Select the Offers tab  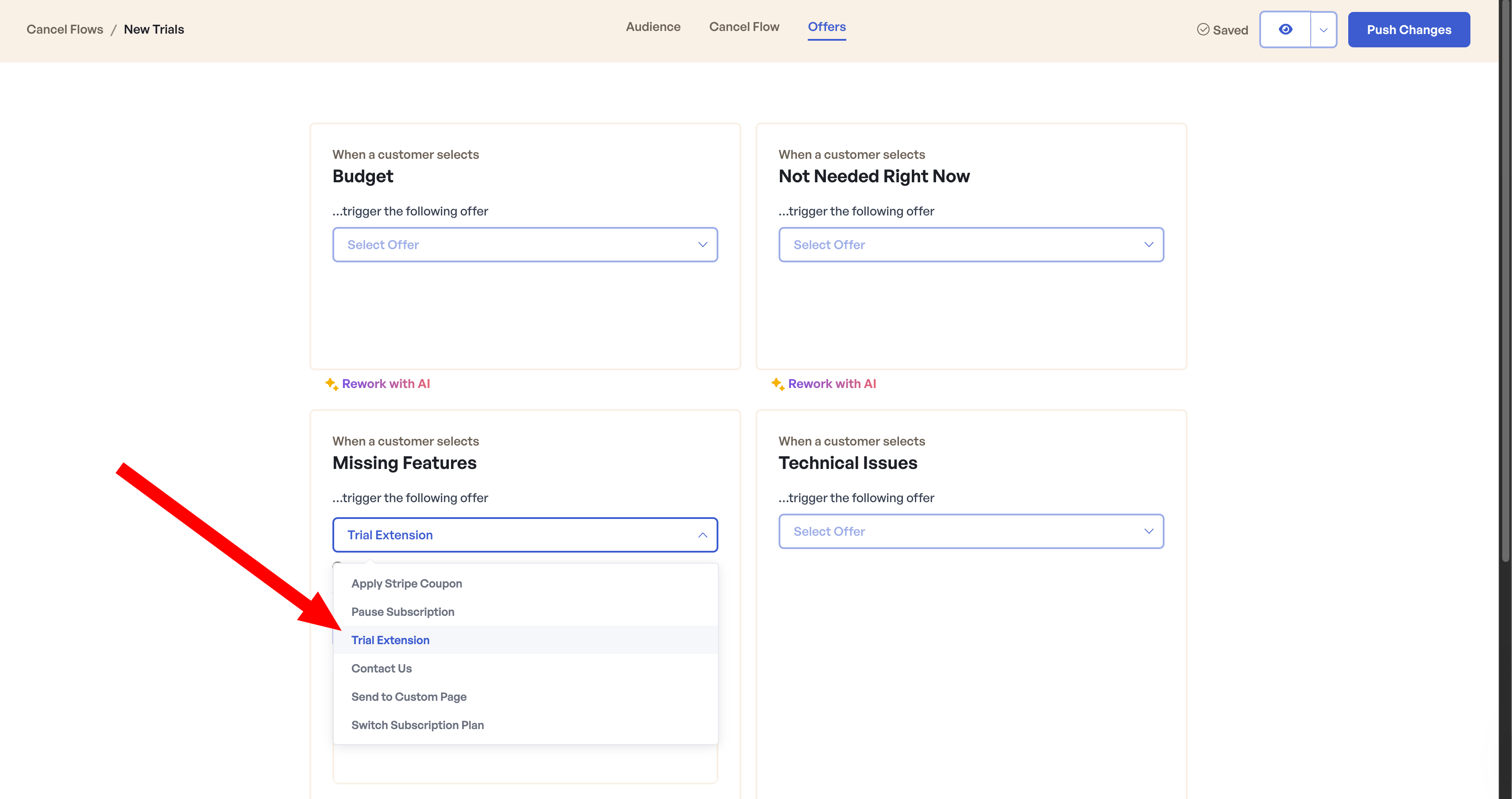click(x=826, y=27)
